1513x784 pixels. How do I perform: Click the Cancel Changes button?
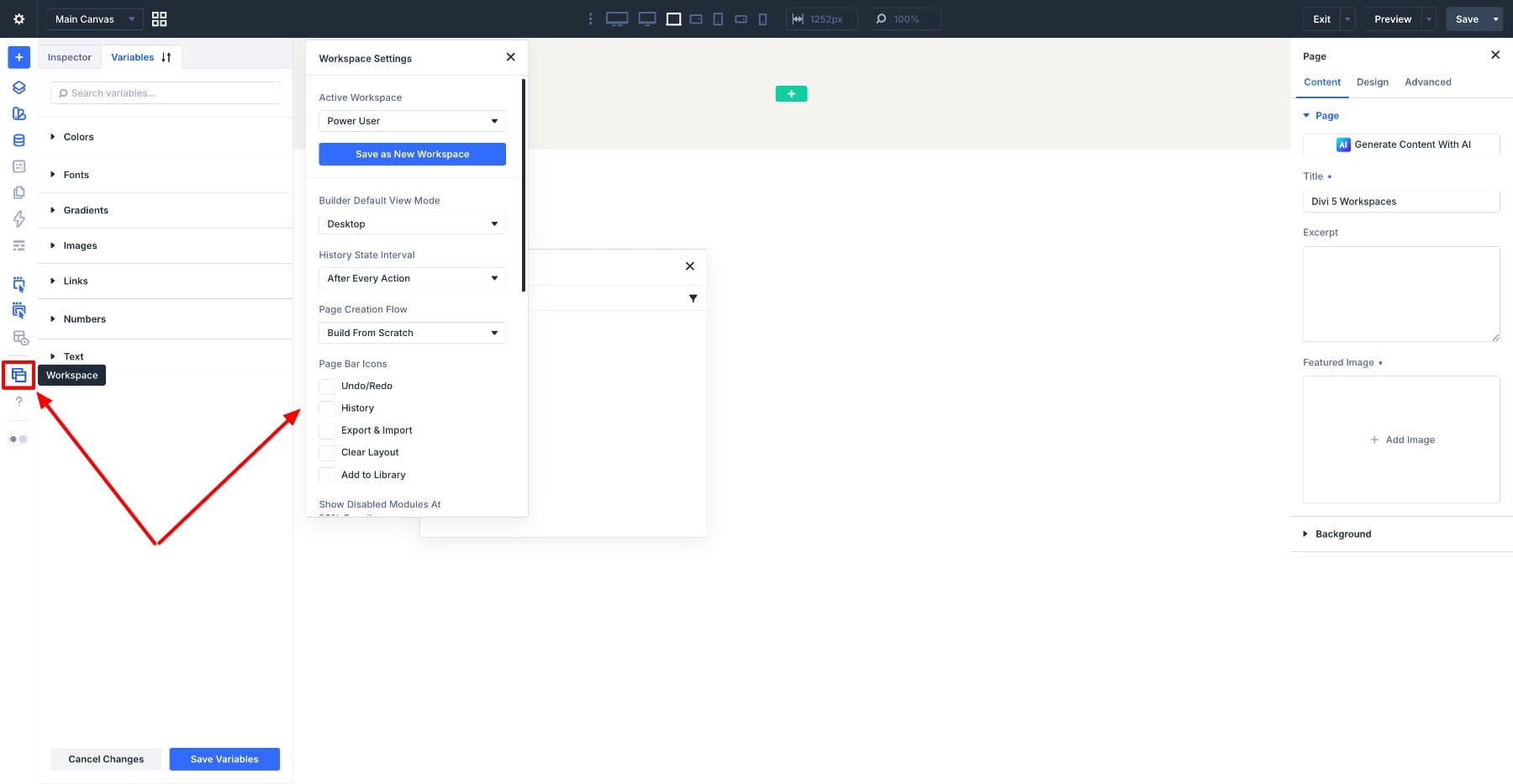coord(106,759)
